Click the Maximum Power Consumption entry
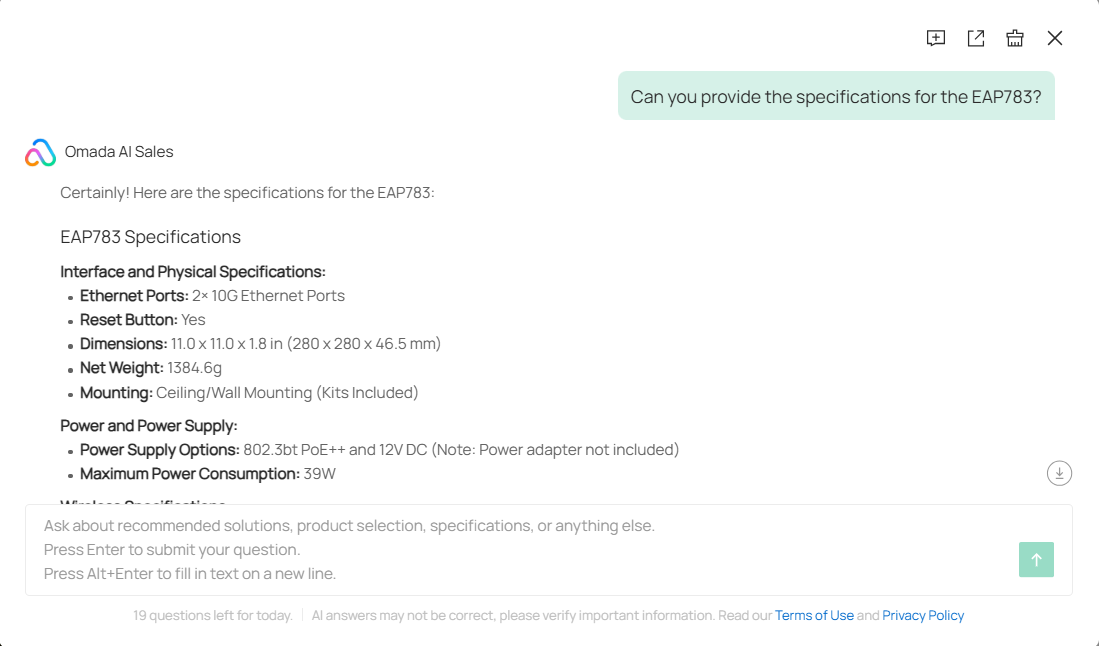This screenshot has height=646, width=1099. pyautogui.click(x=208, y=473)
